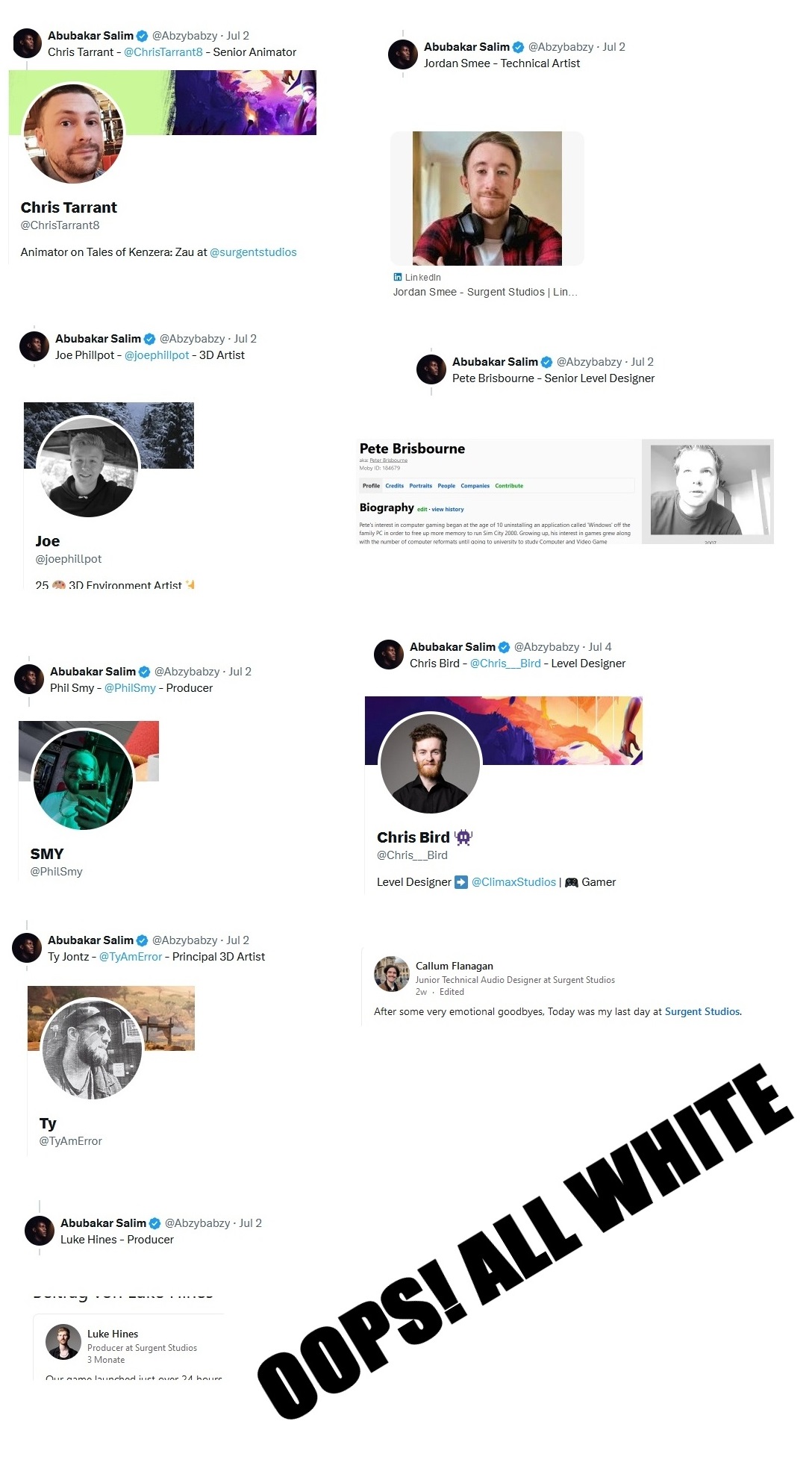Screen dimensions: 812x1480
Task: Select the Credits tab on Pete Brisbourne page
Action: (x=394, y=486)
